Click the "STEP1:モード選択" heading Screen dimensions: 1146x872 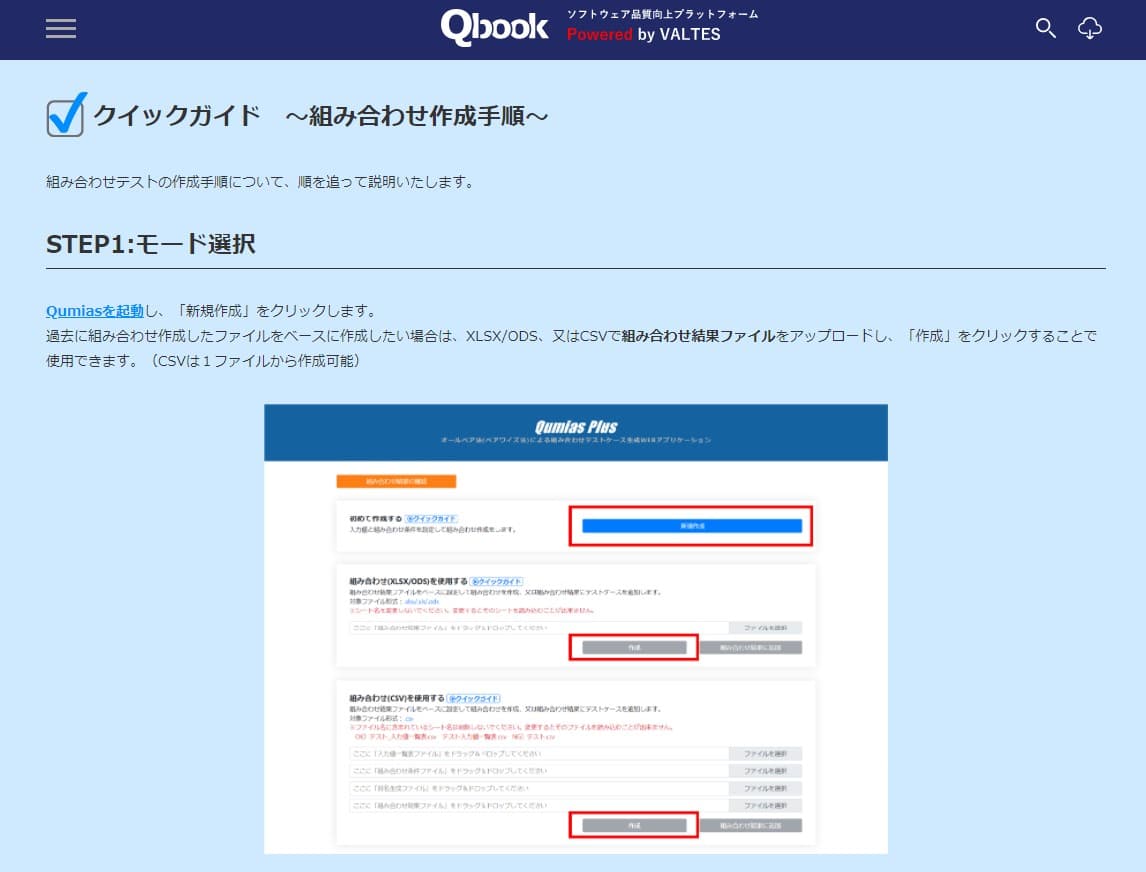(x=151, y=244)
